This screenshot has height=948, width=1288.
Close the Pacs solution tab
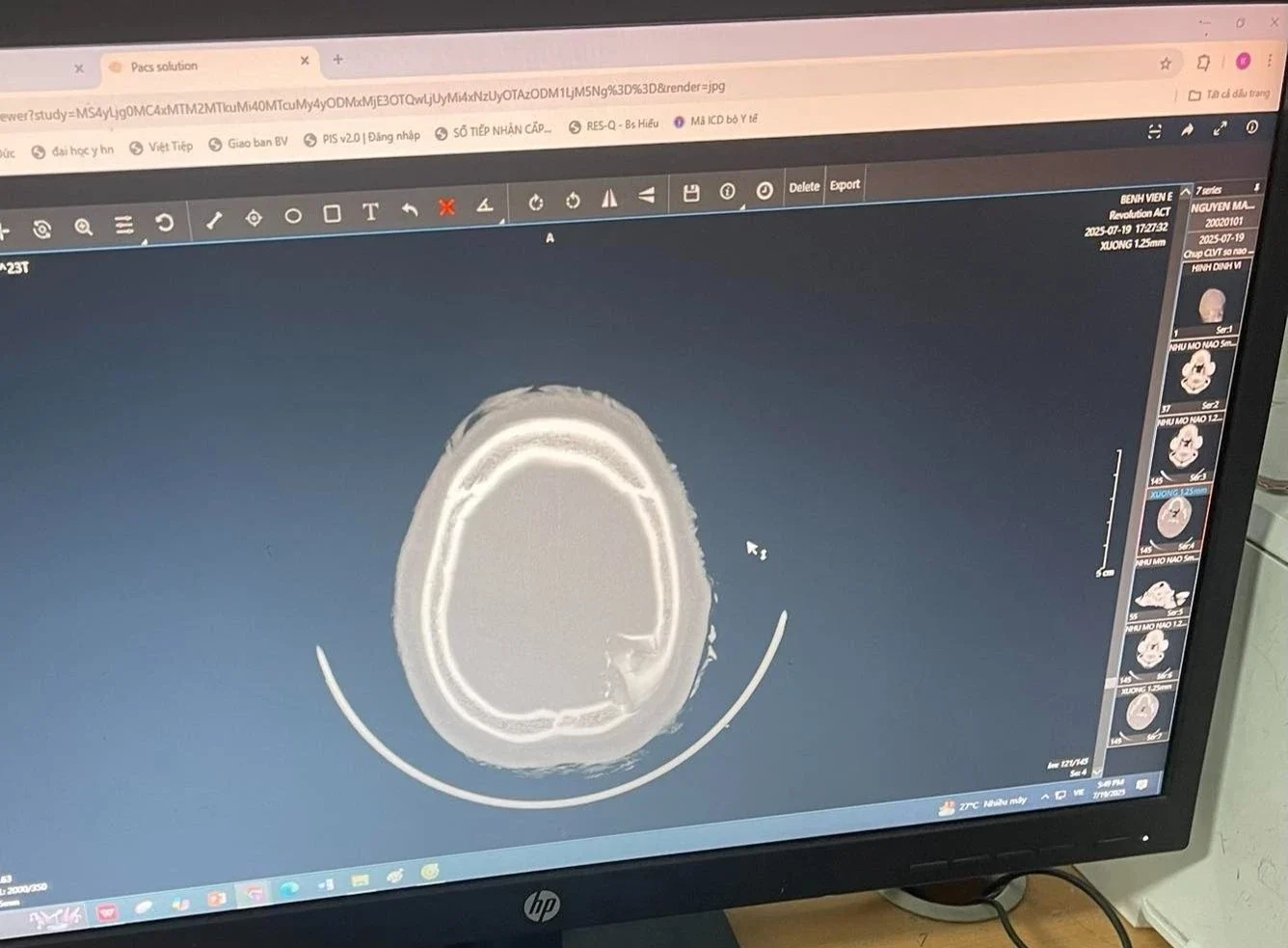coord(305,61)
